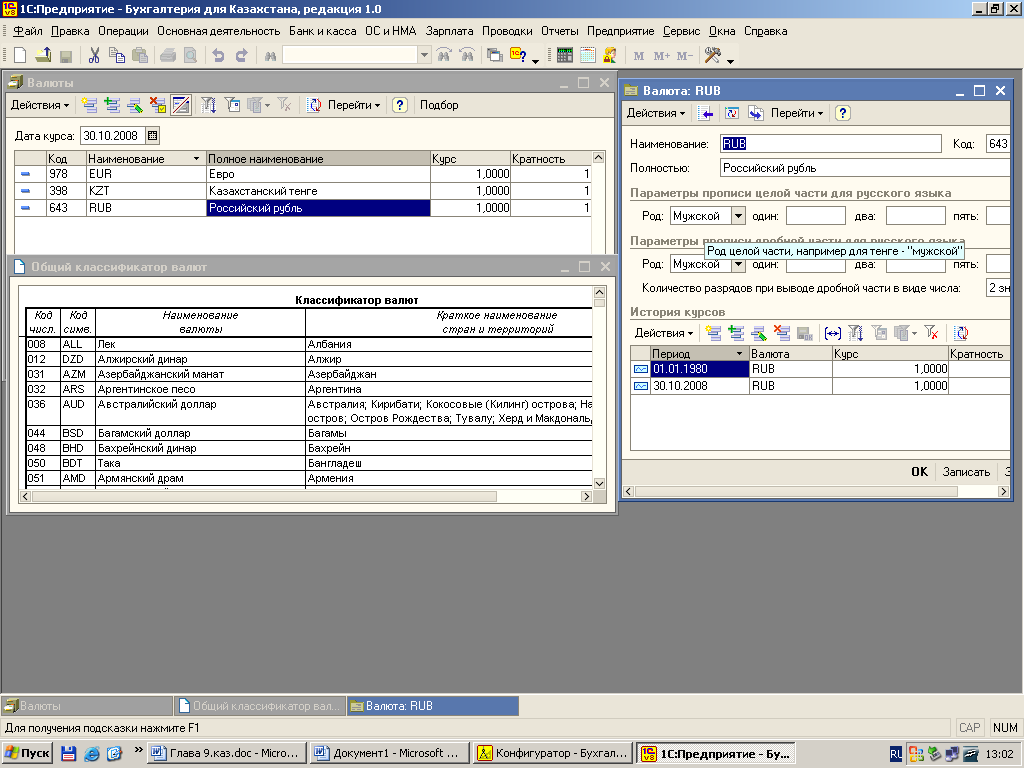Open the calendar icon in main toolbar

click(588, 56)
